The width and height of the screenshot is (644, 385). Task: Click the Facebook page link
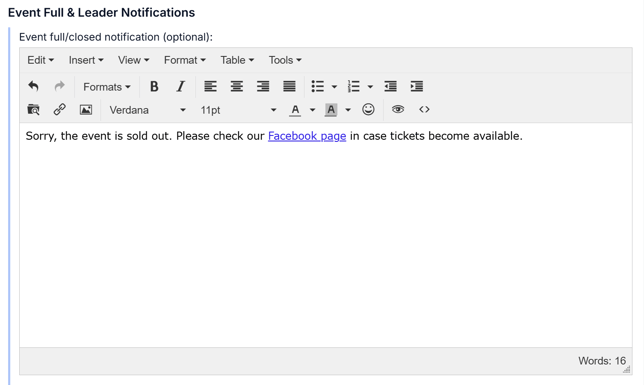pos(307,136)
